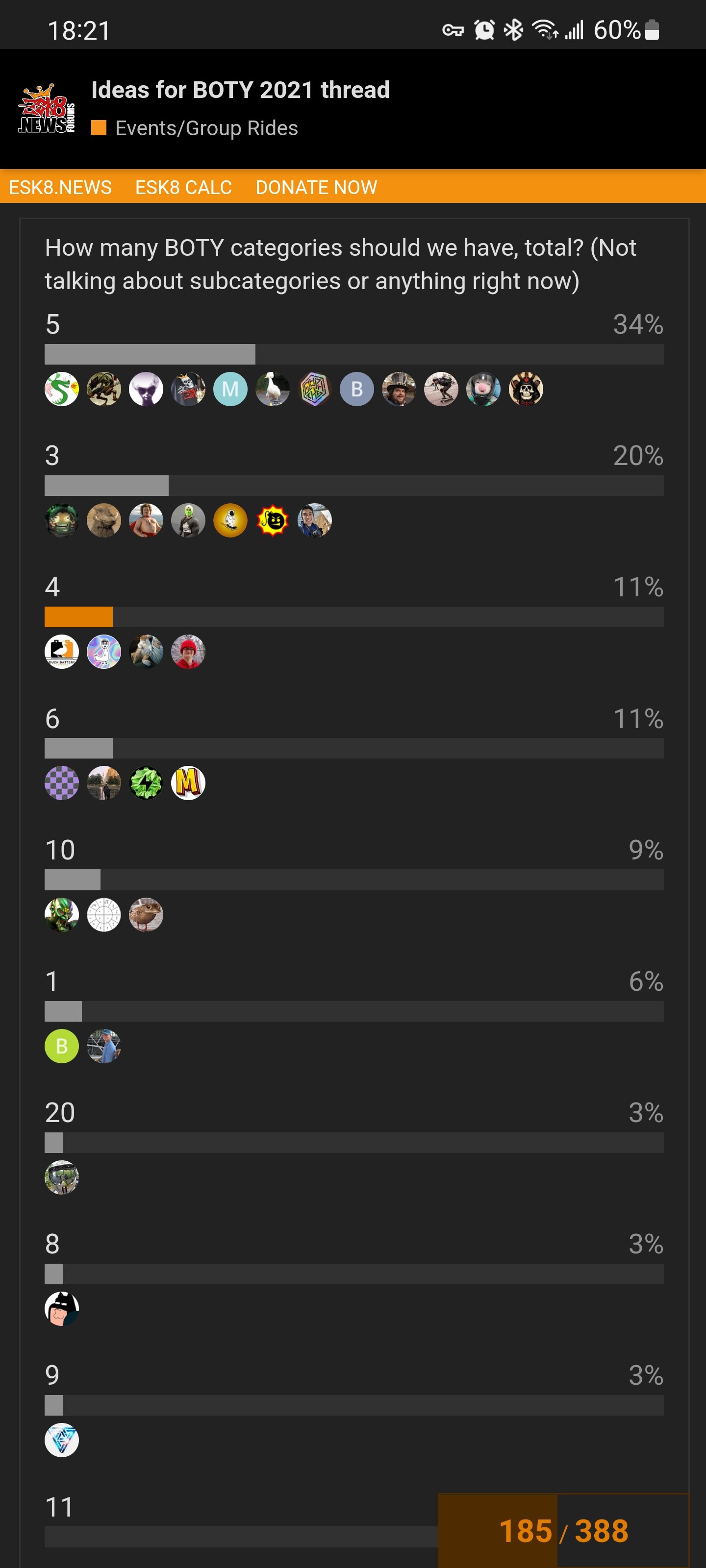Open the white goose avatar voter profile
Viewport: 706px width, 1568px height.
273,389
